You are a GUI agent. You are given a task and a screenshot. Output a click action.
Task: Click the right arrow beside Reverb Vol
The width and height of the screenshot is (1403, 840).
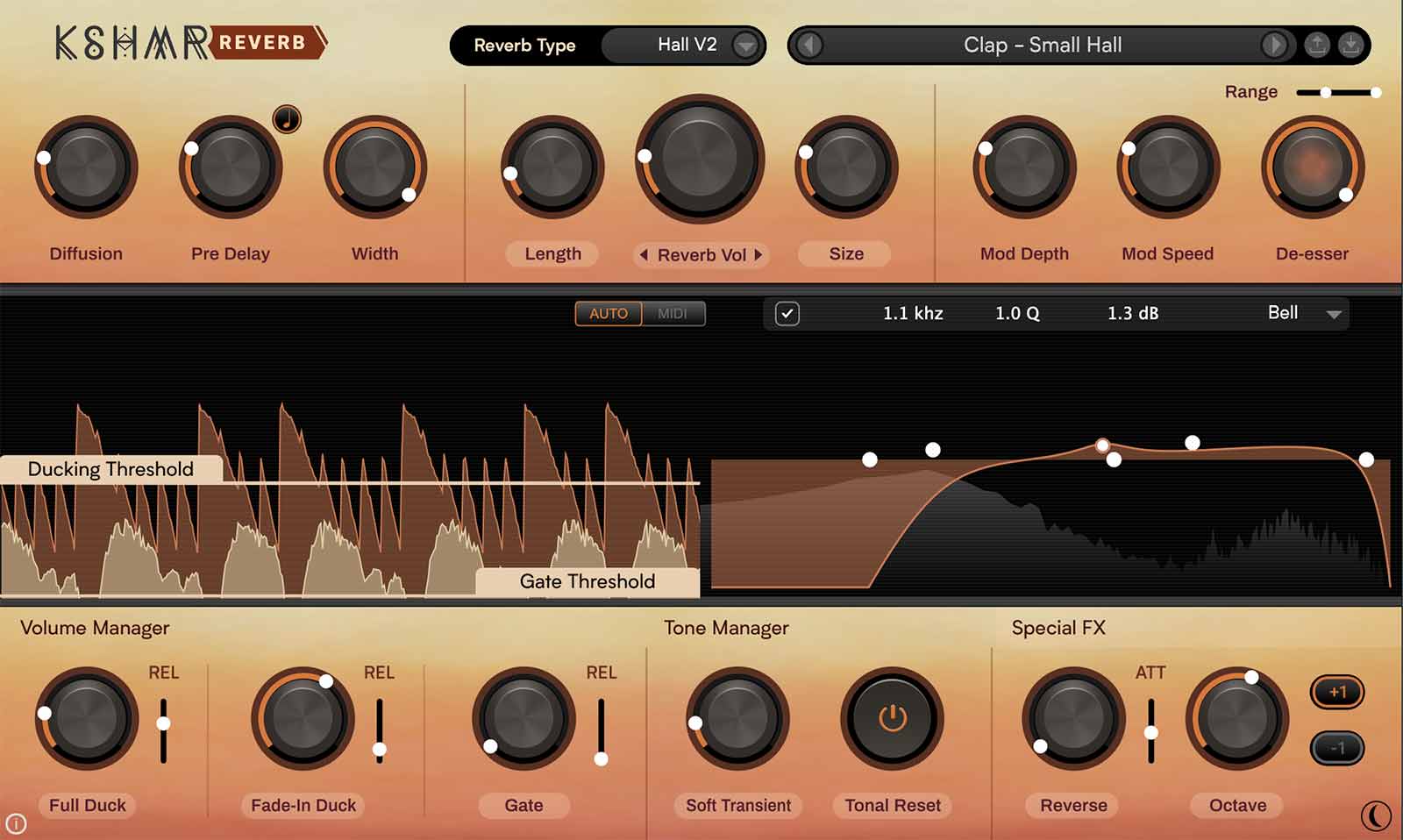pos(758,255)
